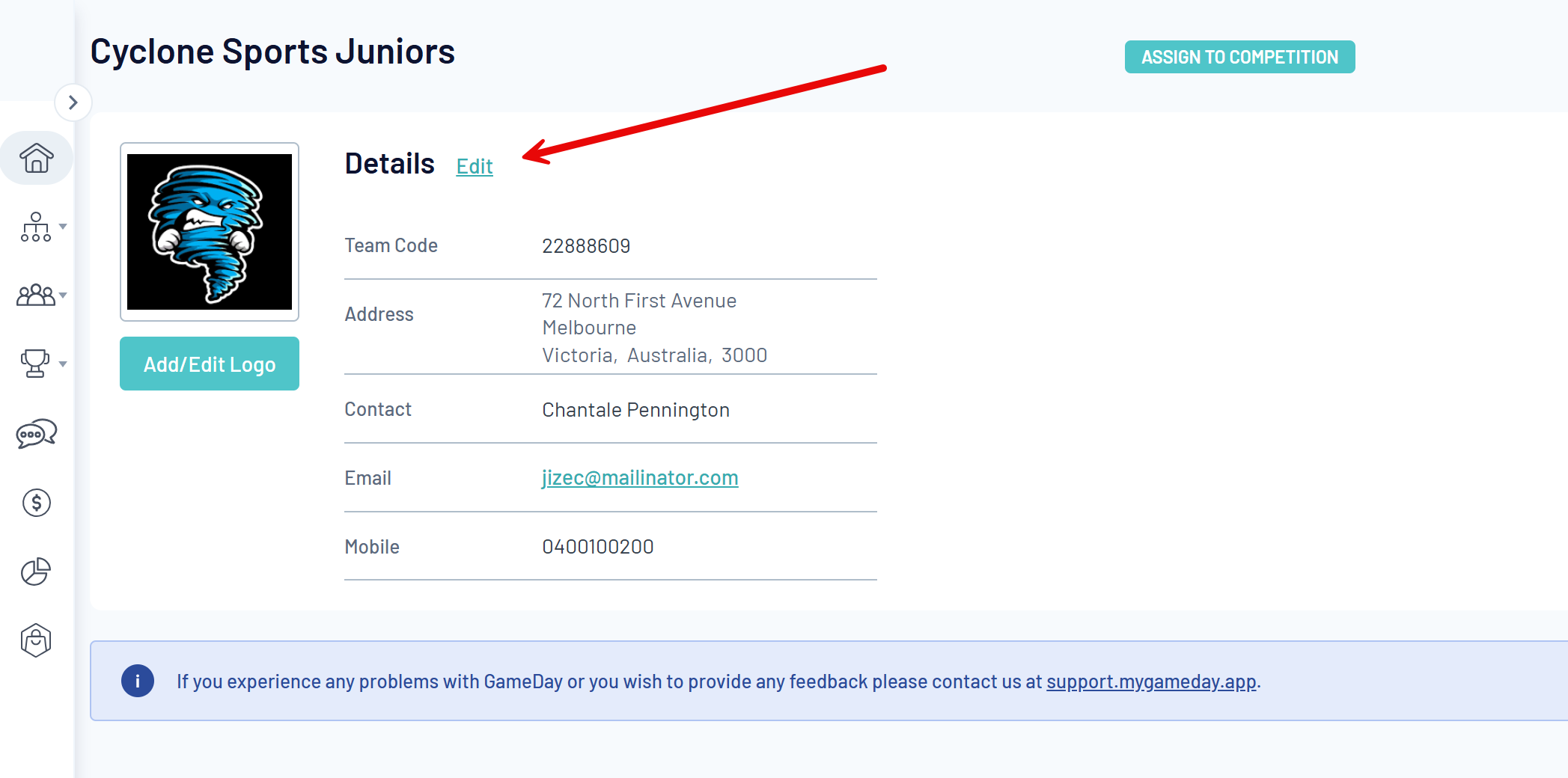This screenshot has height=778, width=1568.
Task: Click the Competitions trophy sidebar icon
Action: point(34,364)
